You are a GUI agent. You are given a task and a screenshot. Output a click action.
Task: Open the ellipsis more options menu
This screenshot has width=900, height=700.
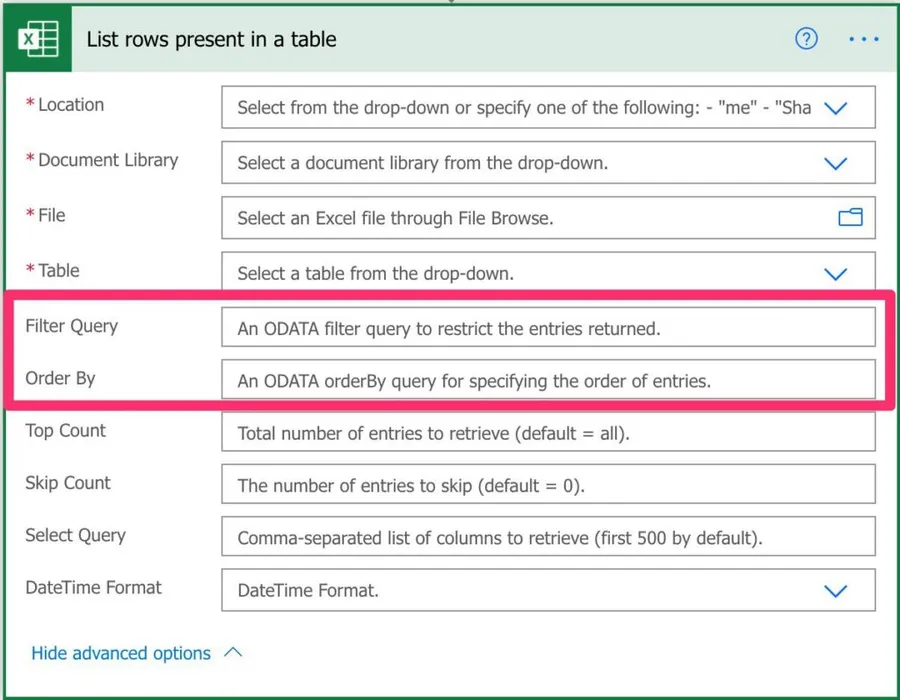pyautogui.click(x=862, y=39)
